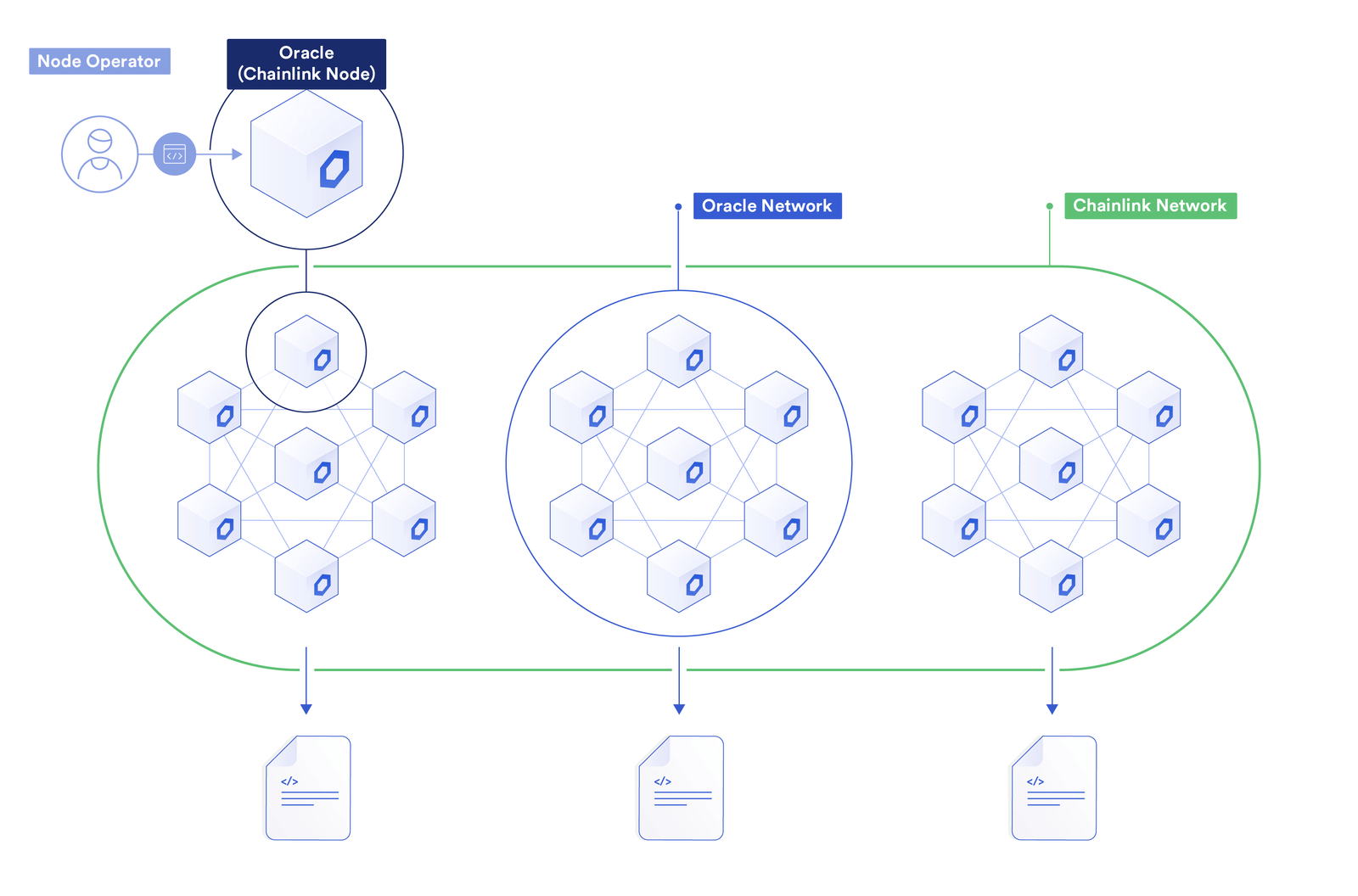Click the dark Oracle (Chainlink Node) title banner

tap(306, 63)
